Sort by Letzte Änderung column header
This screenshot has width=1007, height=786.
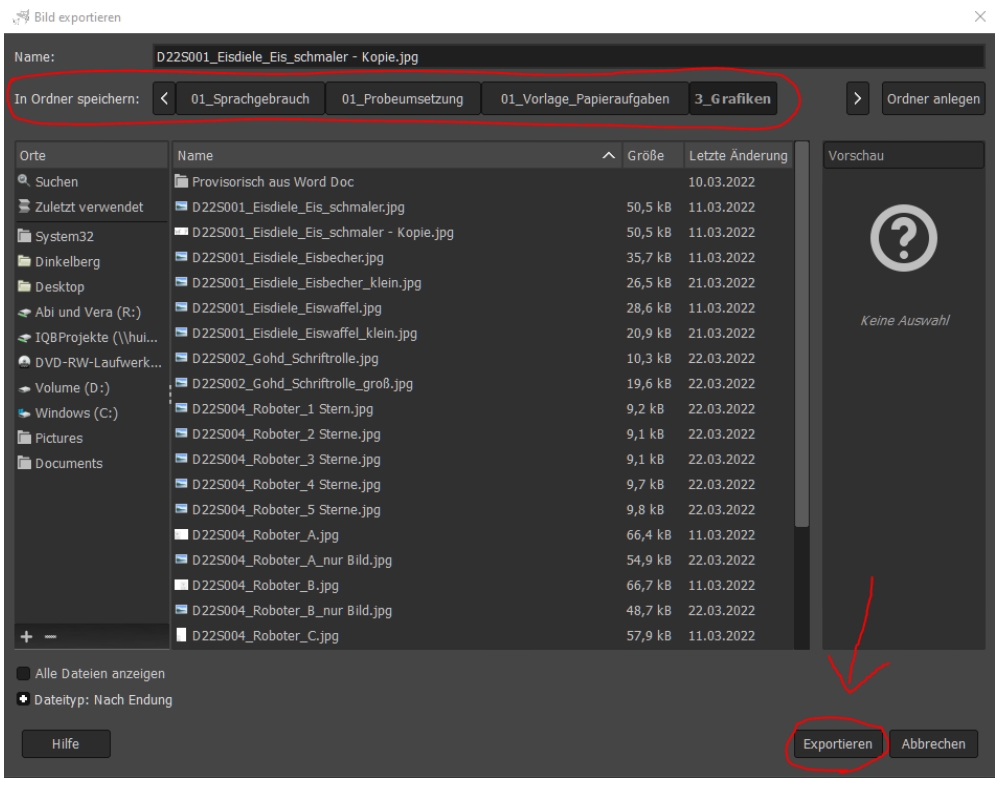(x=738, y=155)
